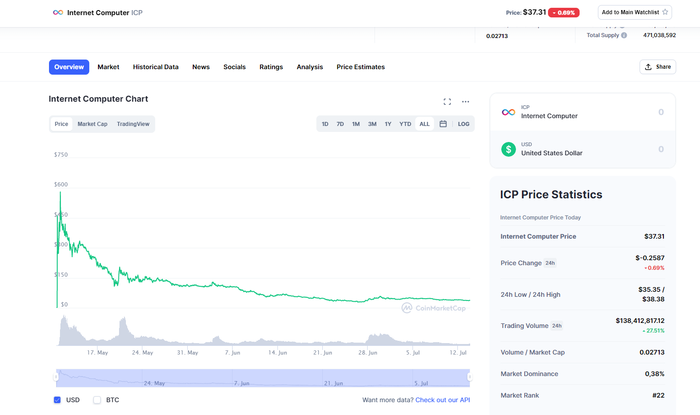Open the Analysis tab
The image size is (700, 415).
tap(310, 67)
